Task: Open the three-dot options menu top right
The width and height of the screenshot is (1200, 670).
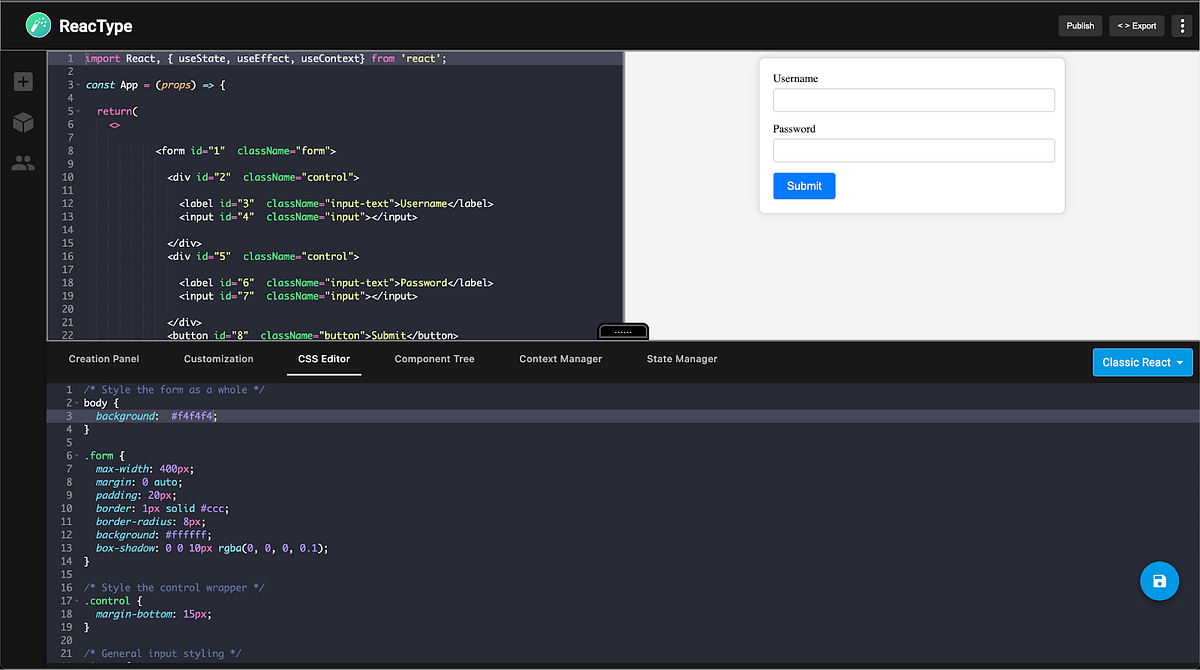Action: point(1183,25)
